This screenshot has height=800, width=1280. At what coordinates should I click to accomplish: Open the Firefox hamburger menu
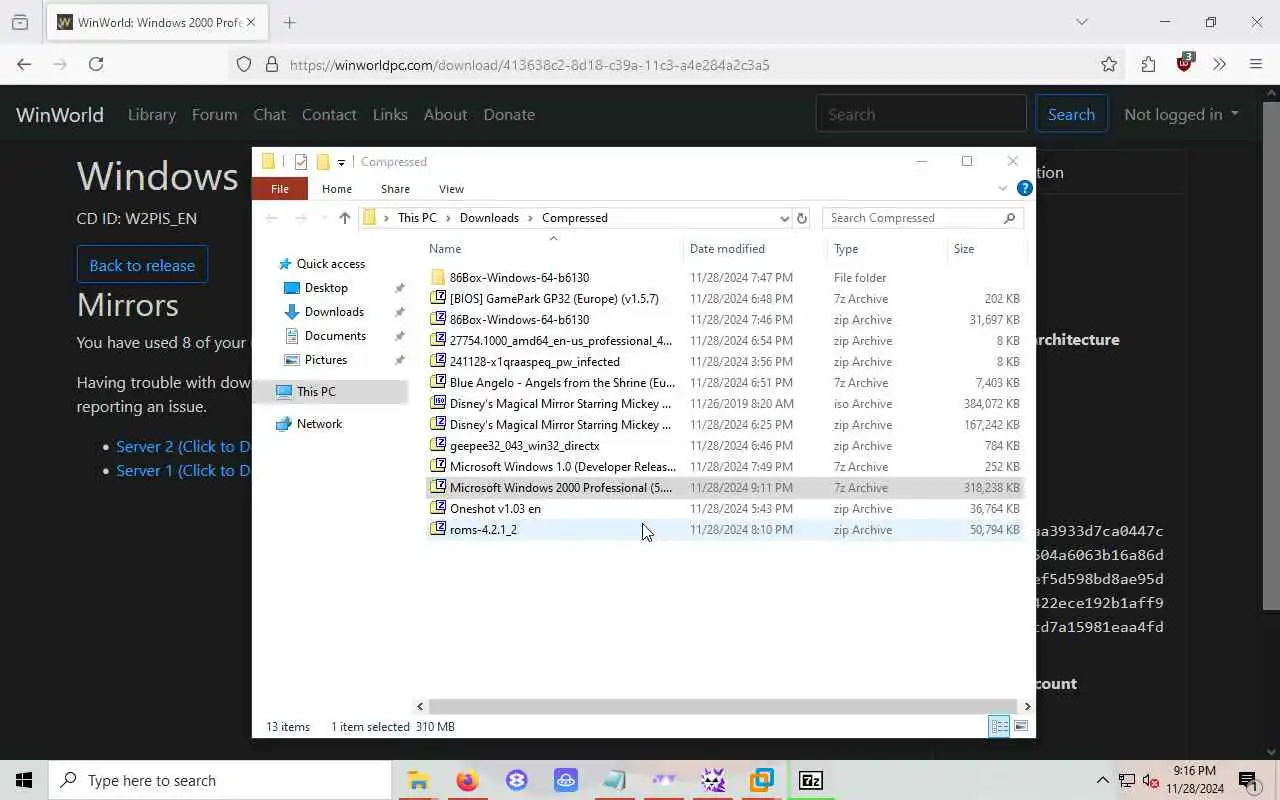[1256, 64]
